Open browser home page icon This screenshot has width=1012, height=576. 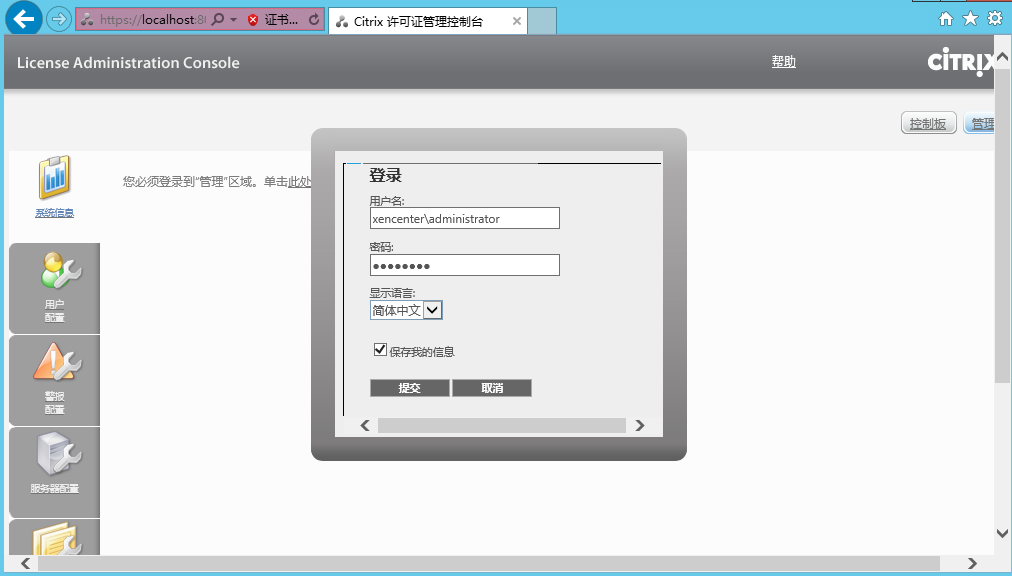946,19
